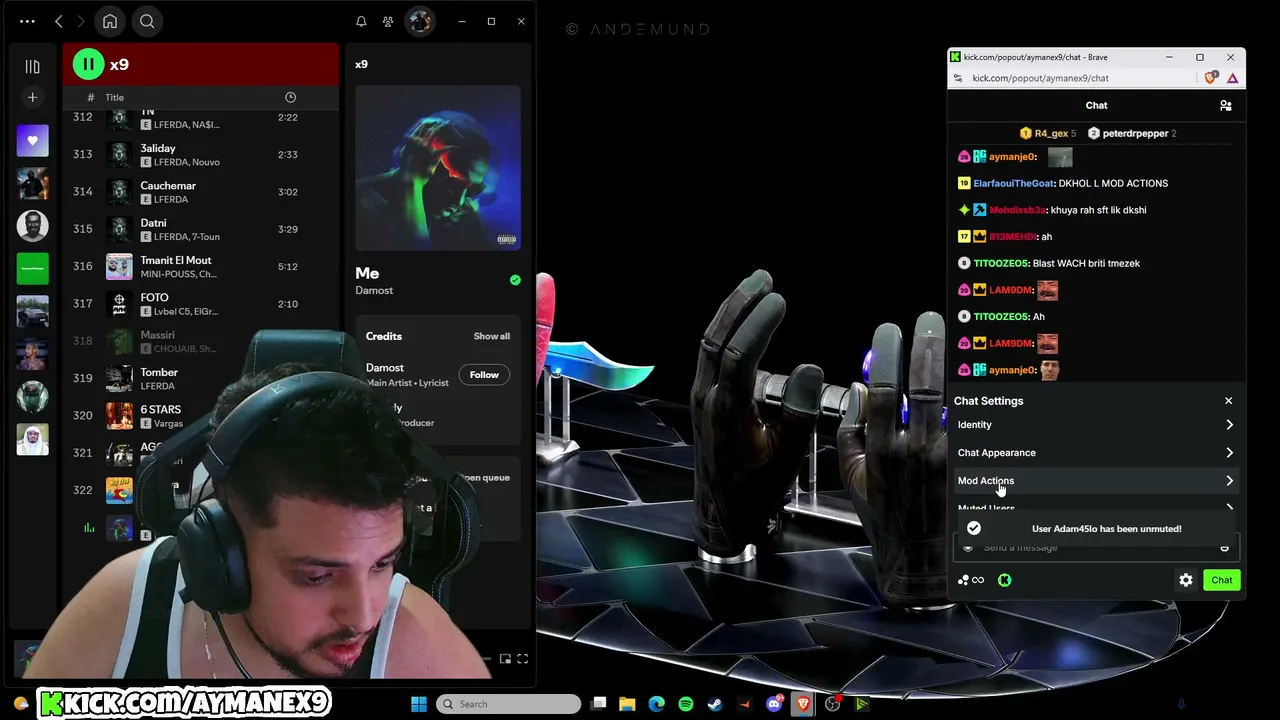Screen dimensions: 1280x720
Task: Expand Your Library in Spotify sidebar
Action: 32,66
